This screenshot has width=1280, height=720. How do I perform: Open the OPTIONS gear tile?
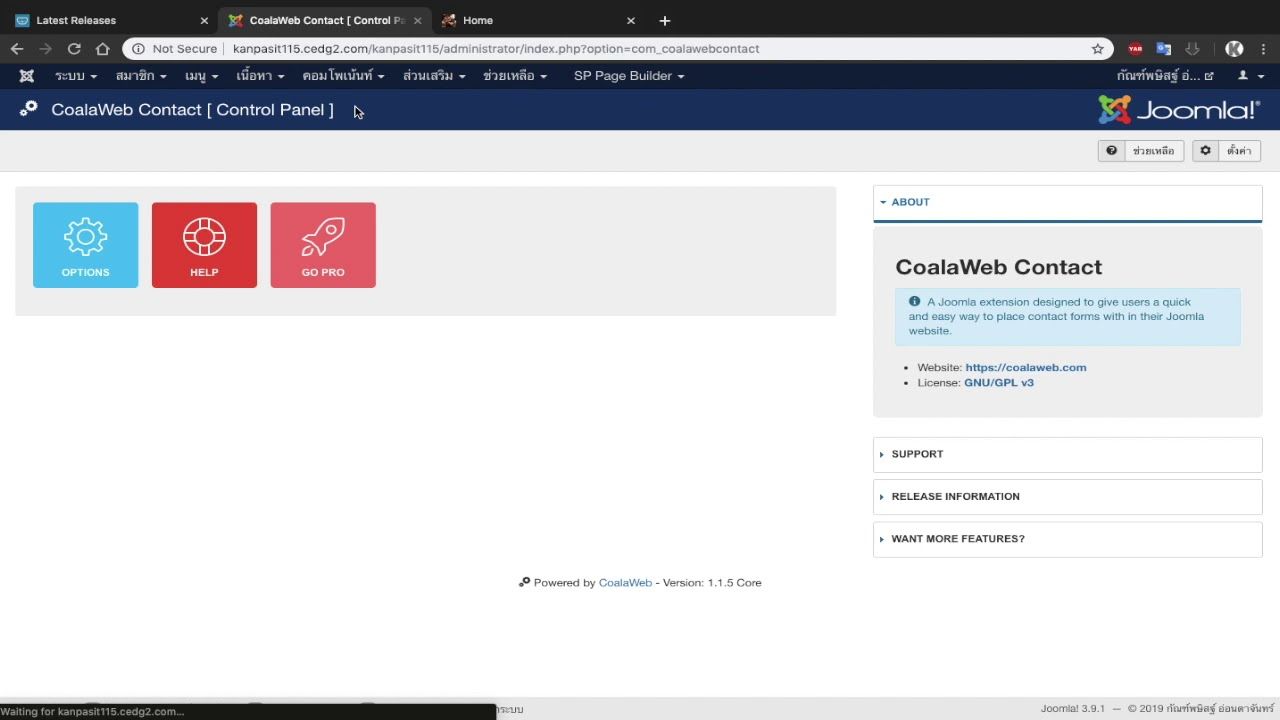[85, 245]
